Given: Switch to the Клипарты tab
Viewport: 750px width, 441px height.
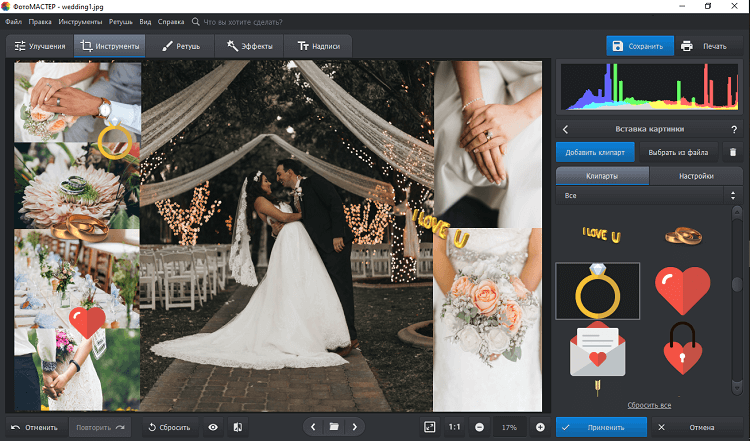Looking at the screenshot, I should 602,176.
